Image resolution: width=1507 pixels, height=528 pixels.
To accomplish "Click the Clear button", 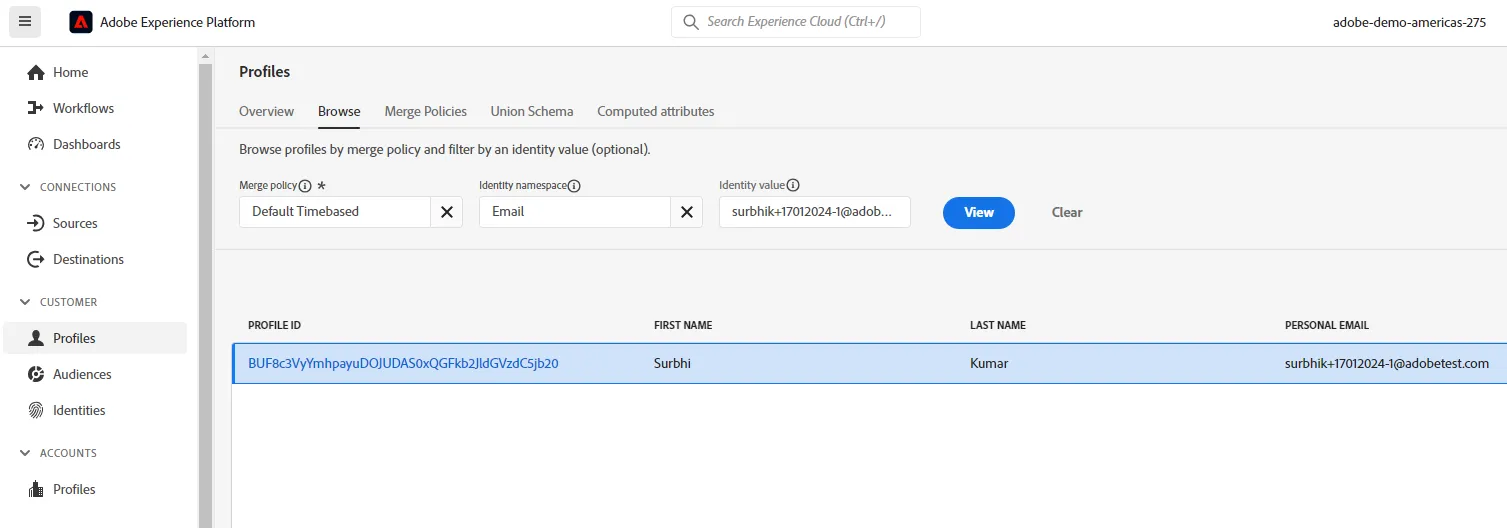I will point(1067,212).
